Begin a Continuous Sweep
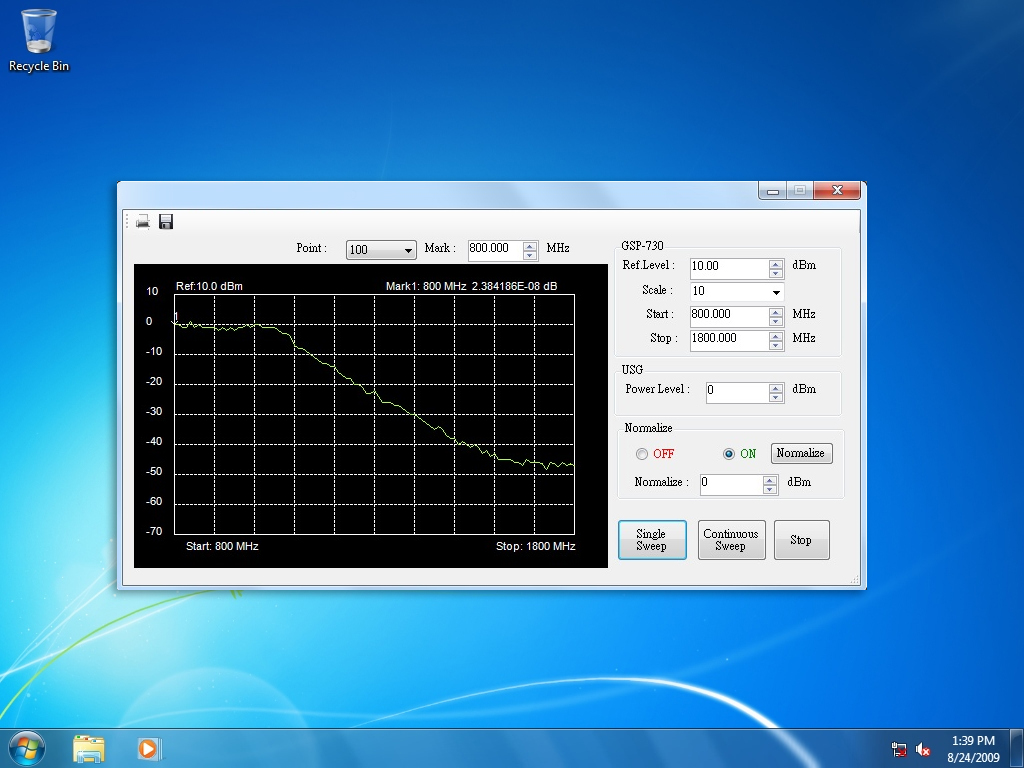1024x768 pixels. click(731, 539)
